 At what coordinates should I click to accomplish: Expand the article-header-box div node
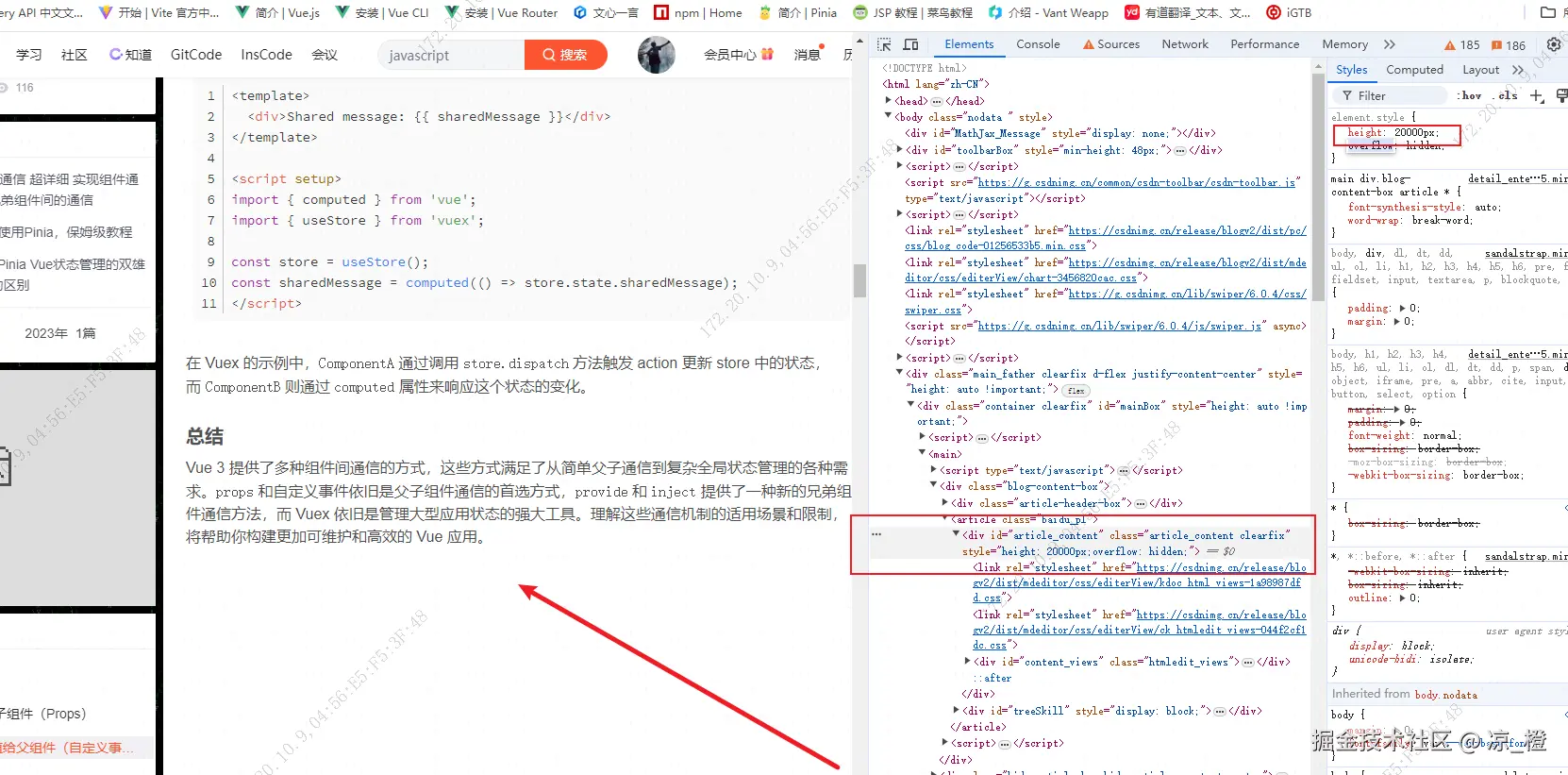[x=944, y=502]
